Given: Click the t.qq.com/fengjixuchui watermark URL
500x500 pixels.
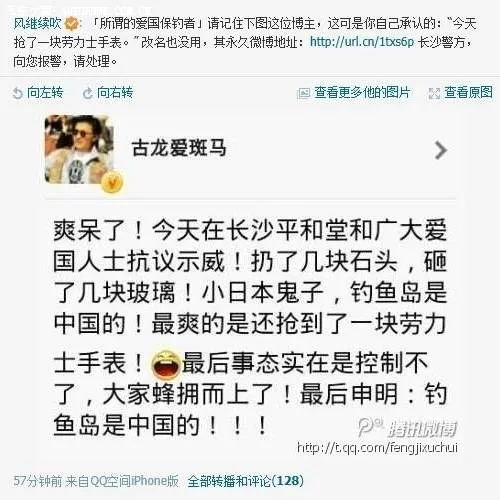Looking at the screenshot, I should point(377,448).
